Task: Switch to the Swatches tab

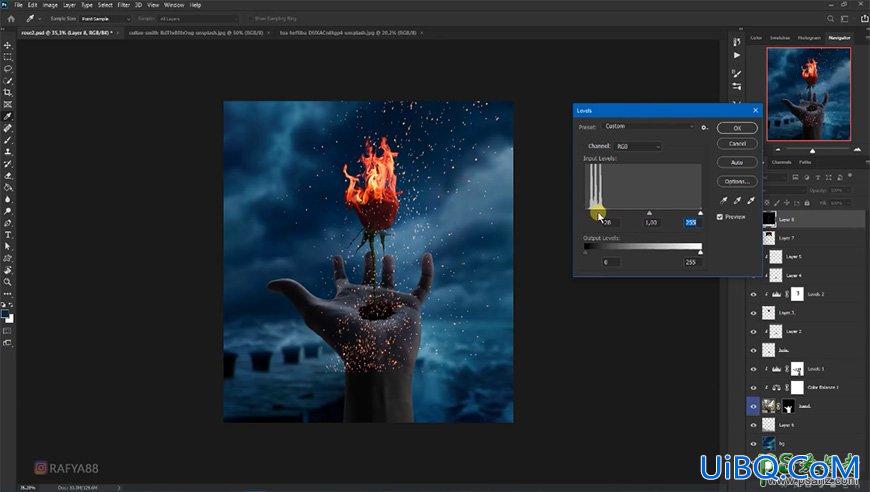Action: pyautogui.click(x=780, y=38)
